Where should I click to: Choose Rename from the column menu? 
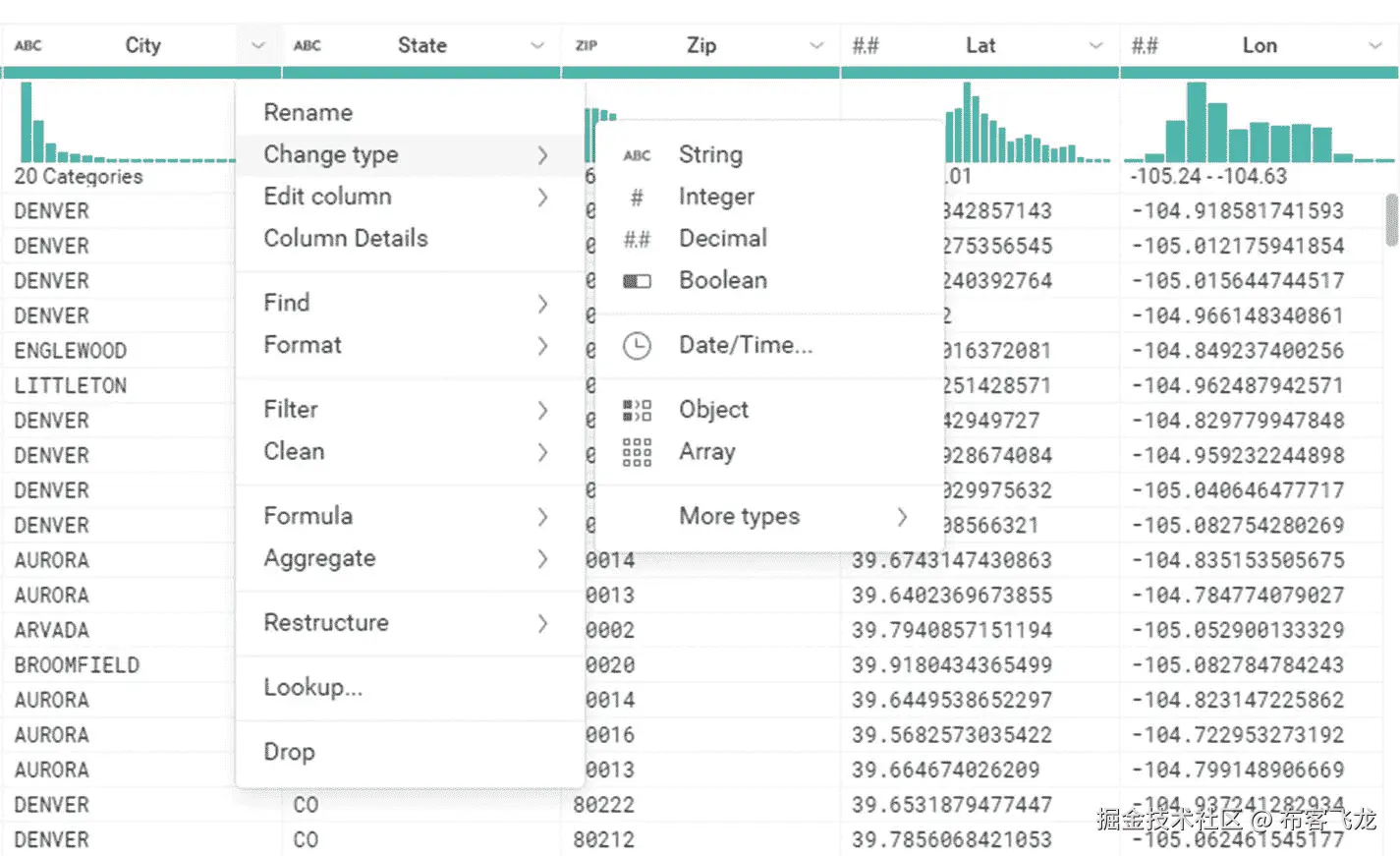[411, 112]
